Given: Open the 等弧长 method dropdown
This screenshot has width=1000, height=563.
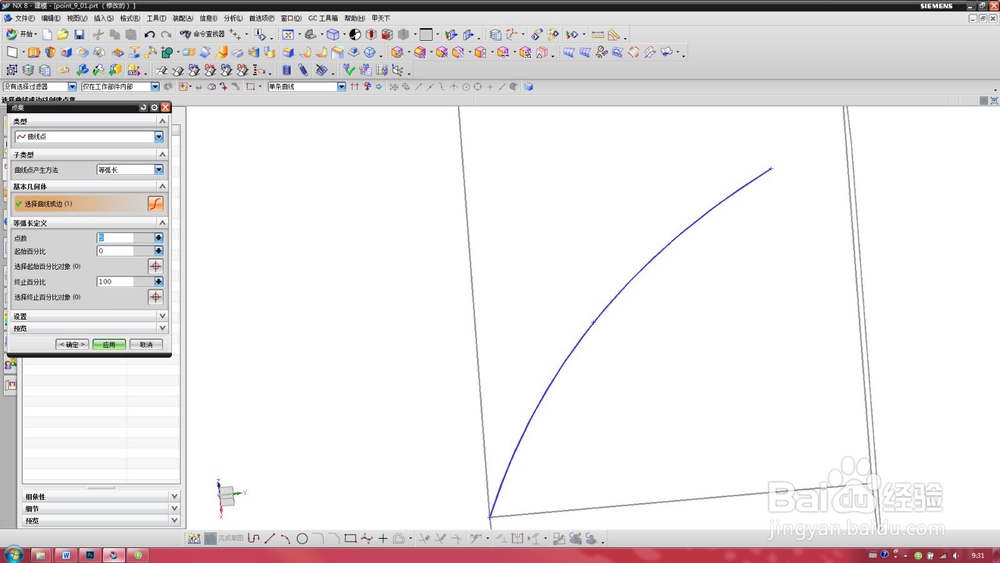Looking at the screenshot, I should pyautogui.click(x=158, y=170).
